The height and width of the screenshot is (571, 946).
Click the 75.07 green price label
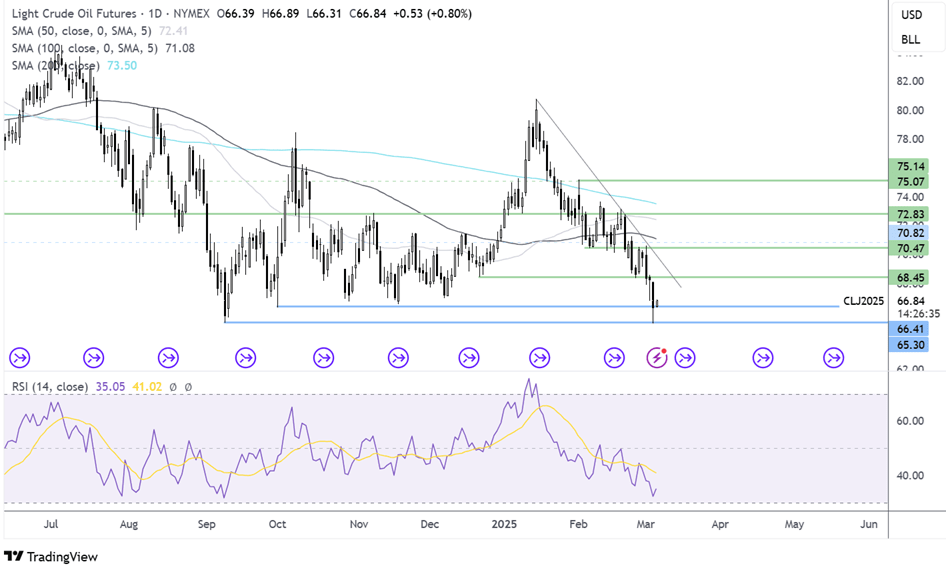coord(910,181)
